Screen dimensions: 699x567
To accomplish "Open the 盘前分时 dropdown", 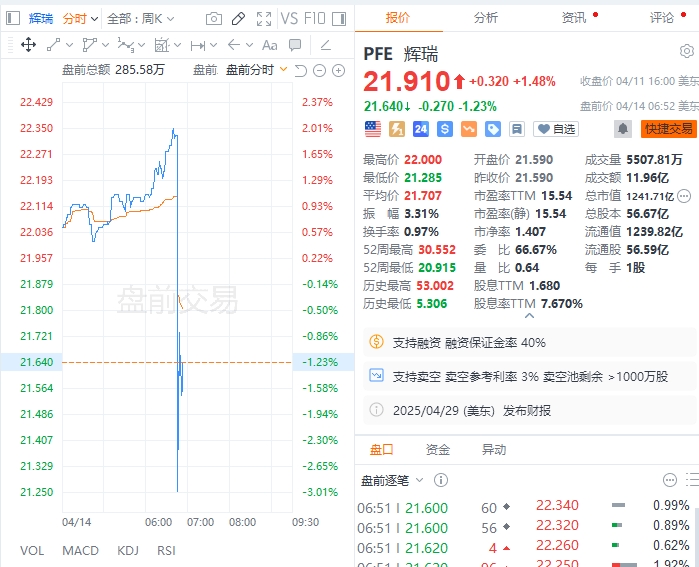I will click(x=256, y=69).
